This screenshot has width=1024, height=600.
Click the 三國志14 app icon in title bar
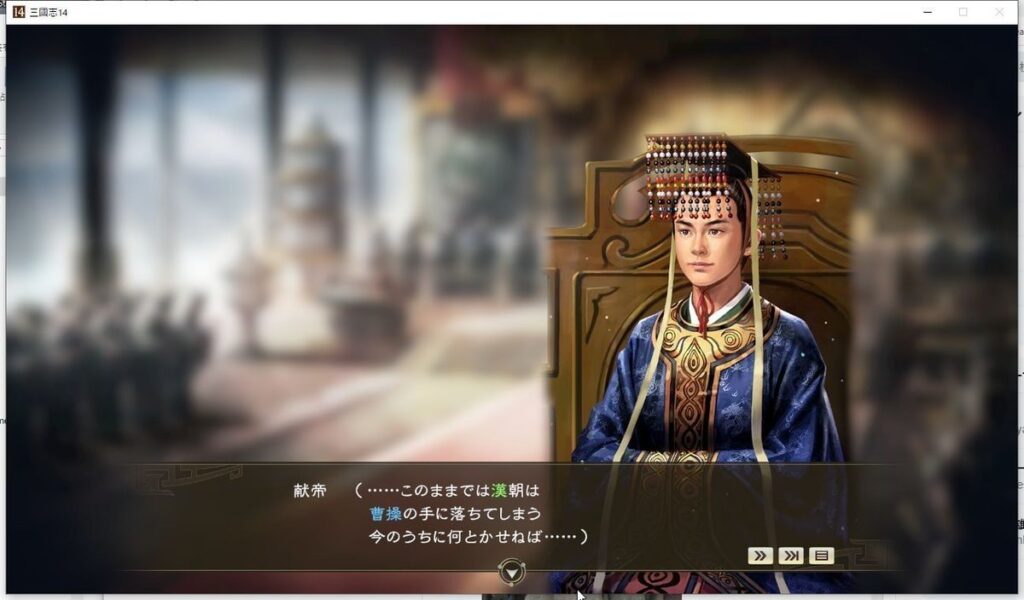point(19,12)
